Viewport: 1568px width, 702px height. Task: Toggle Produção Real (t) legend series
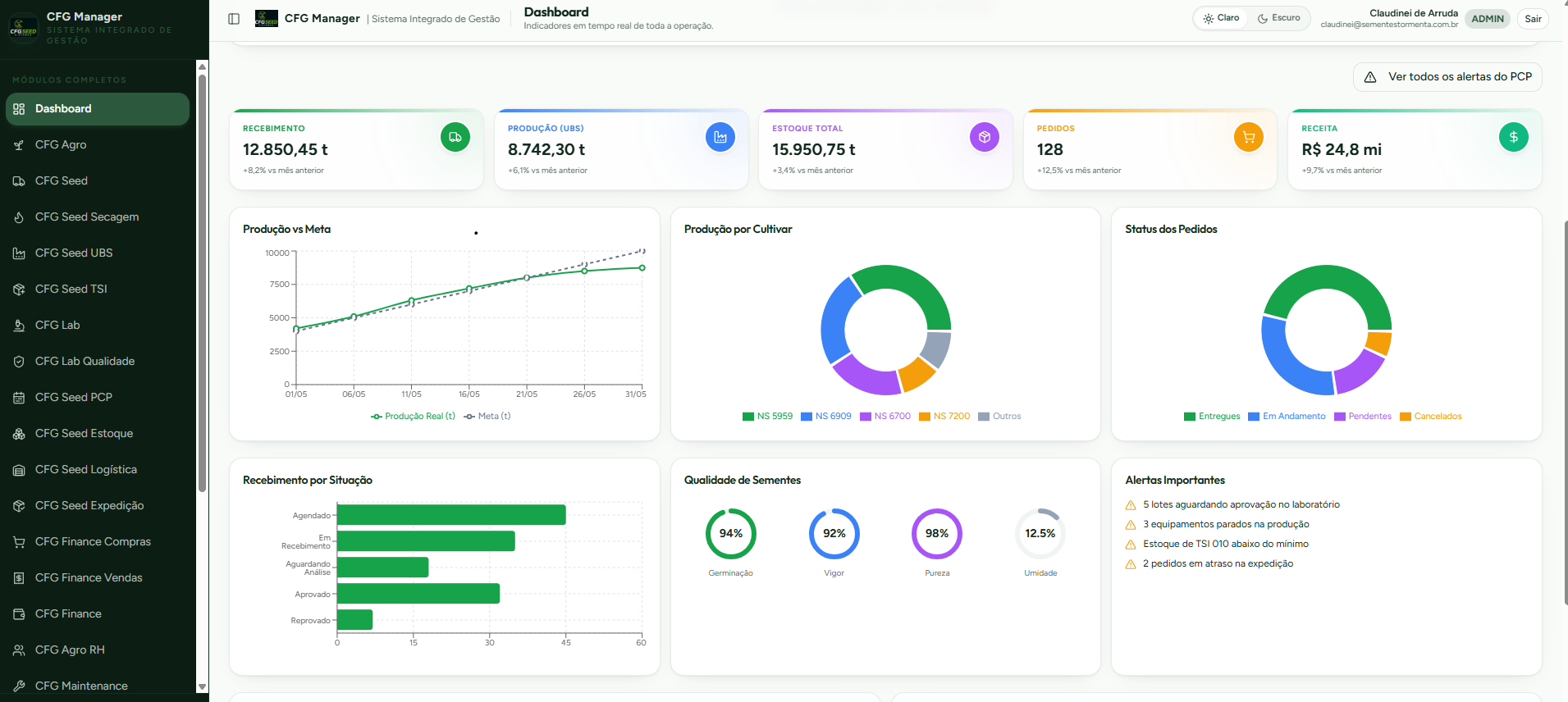click(x=413, y=417)
